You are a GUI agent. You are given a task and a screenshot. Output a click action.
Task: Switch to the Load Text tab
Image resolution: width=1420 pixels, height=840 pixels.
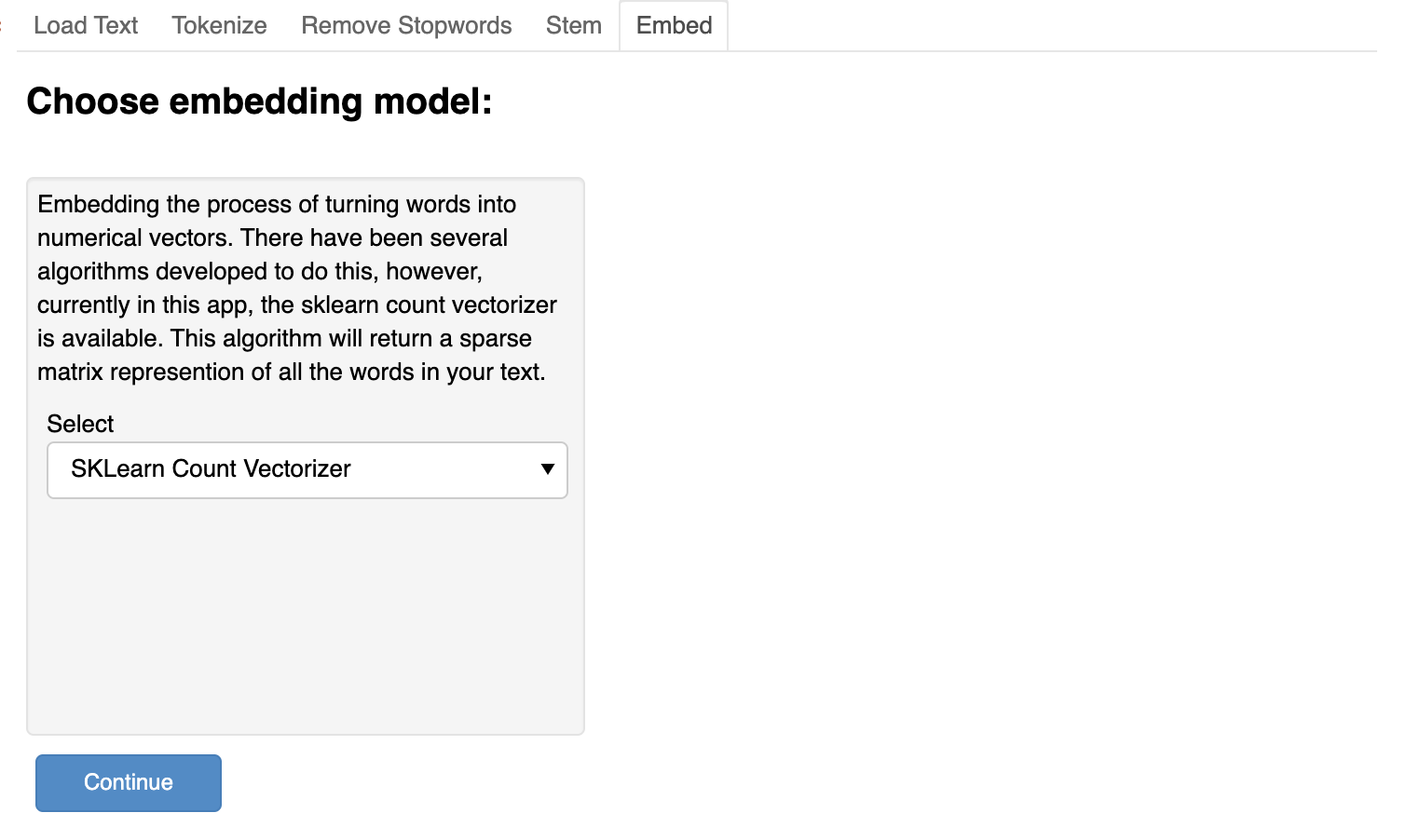tap(86, 25)
